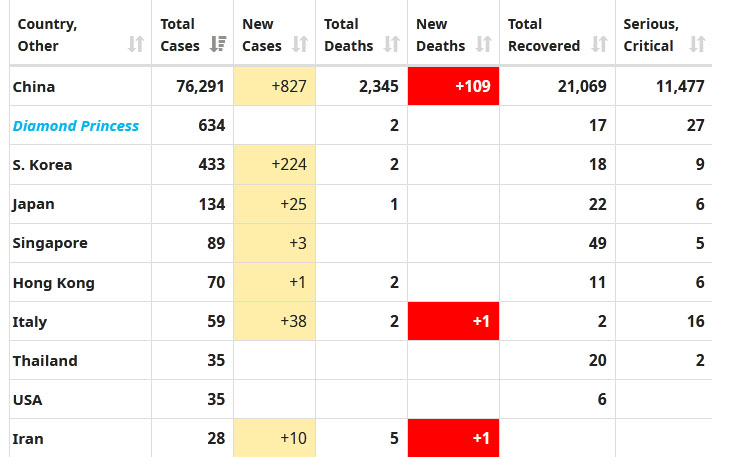Screen dimensions: 730x457
Task: Select China's 76,291 total cases value
Action: 200,87
